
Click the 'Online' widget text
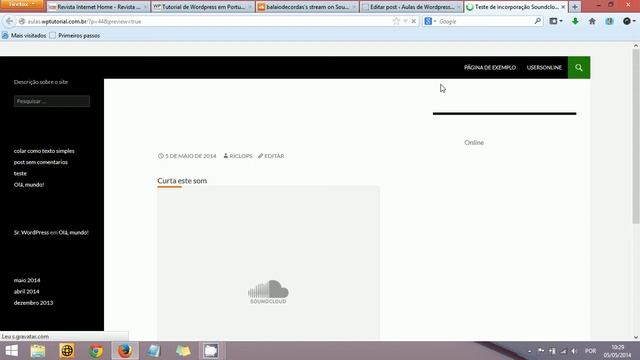[x=474, y=142]
